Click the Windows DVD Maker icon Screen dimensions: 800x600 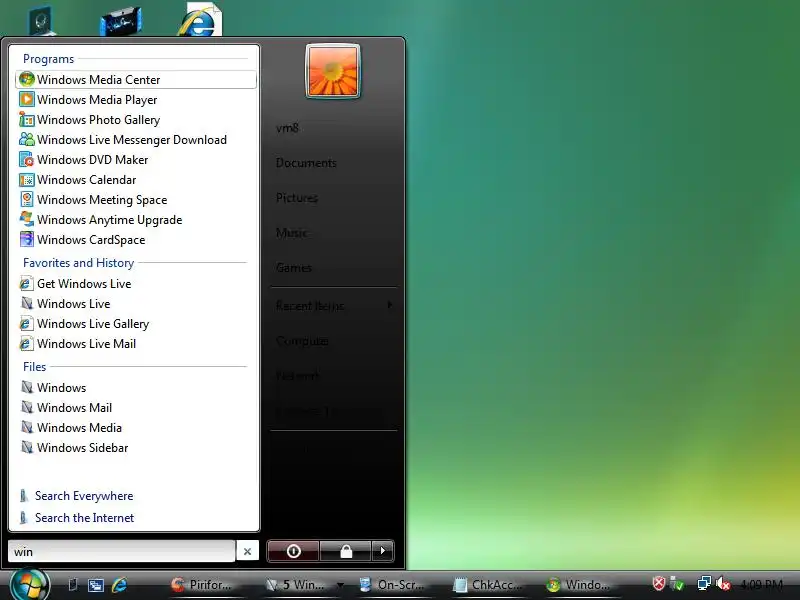coord(27,159)
